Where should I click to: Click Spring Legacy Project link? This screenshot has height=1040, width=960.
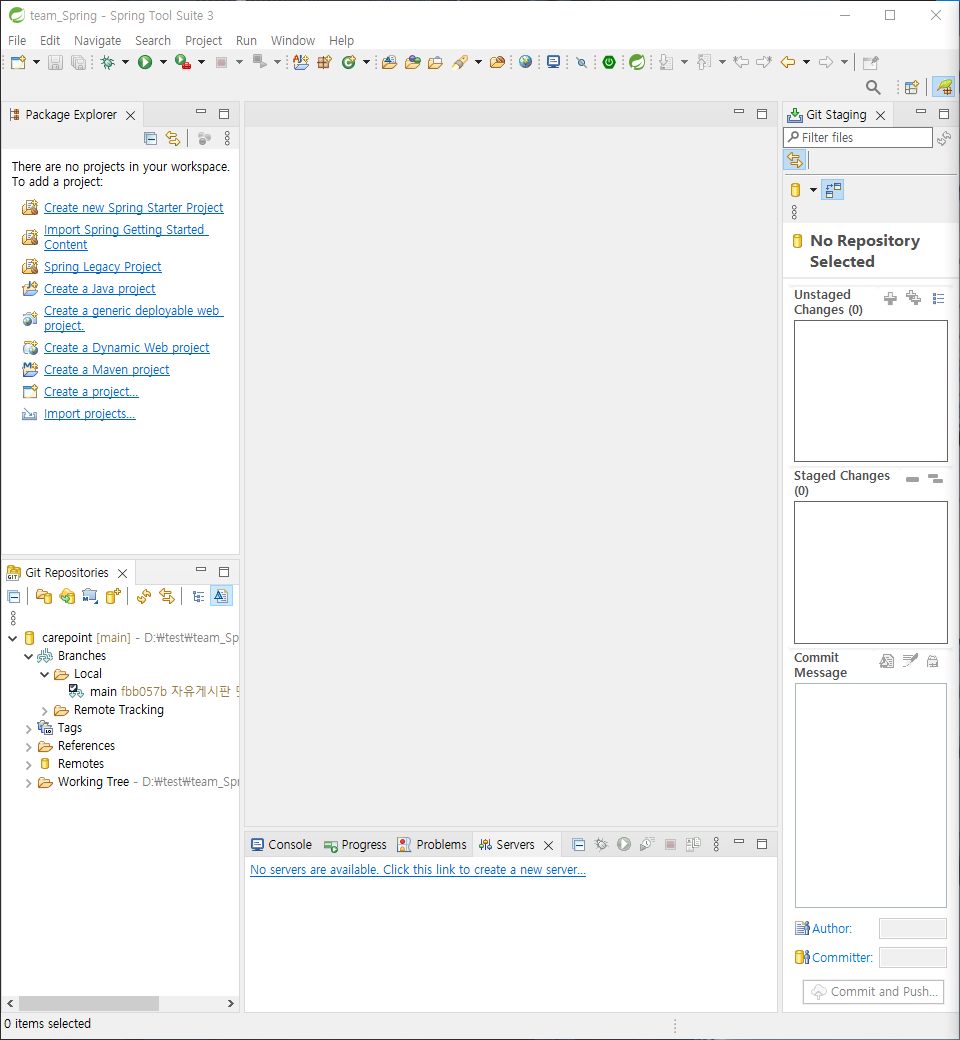coord(103,267)
